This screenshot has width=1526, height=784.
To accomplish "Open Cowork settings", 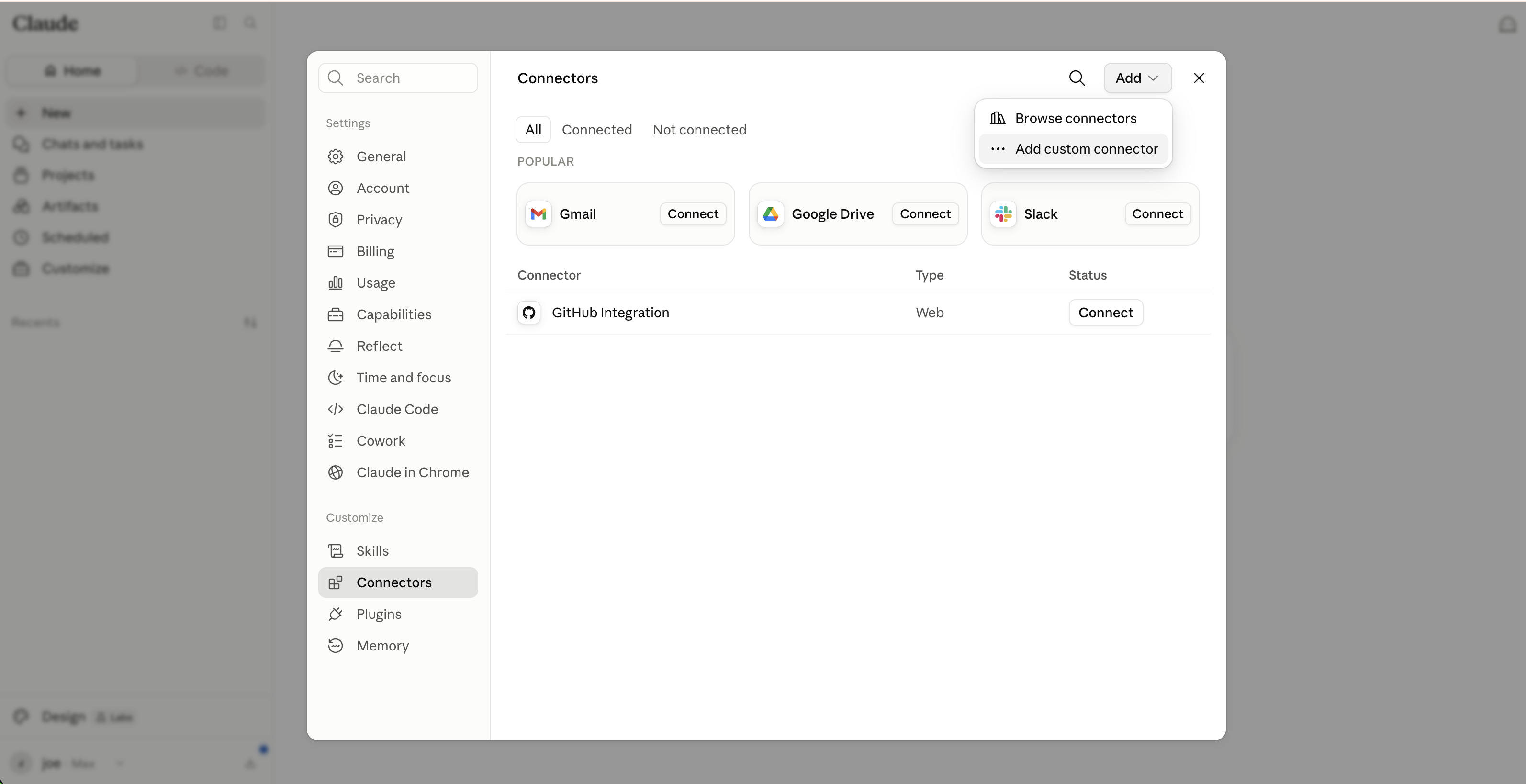I will coord(397,440).
